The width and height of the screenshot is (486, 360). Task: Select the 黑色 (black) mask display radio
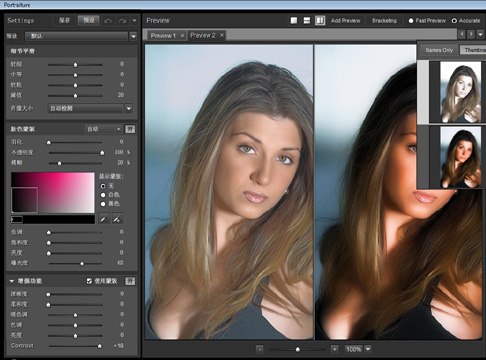tap(103, 204)
